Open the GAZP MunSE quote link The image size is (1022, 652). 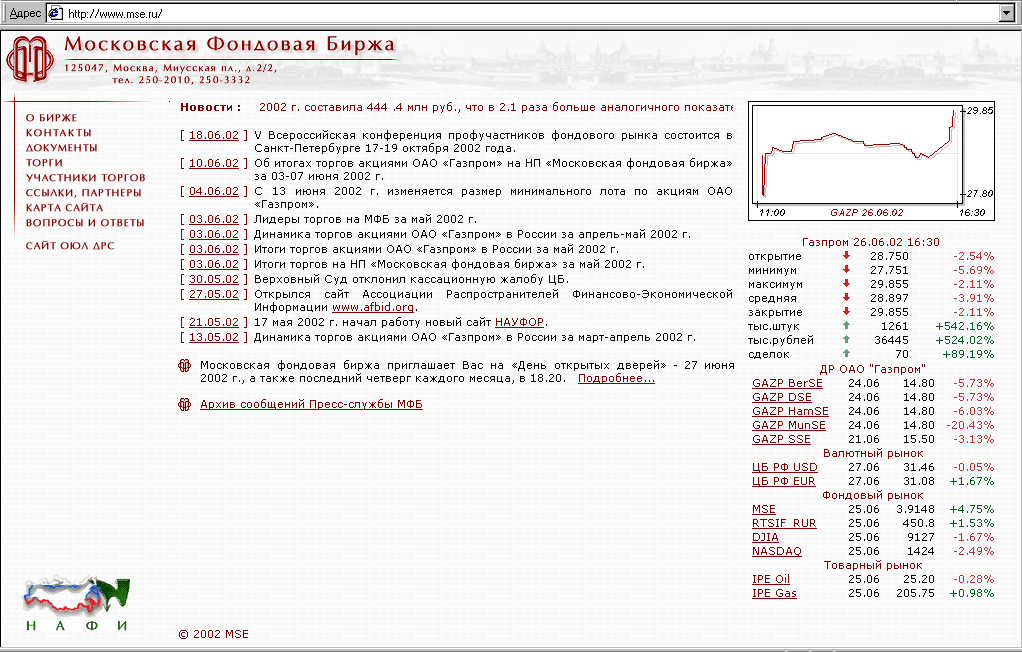[x=789, y=426]
